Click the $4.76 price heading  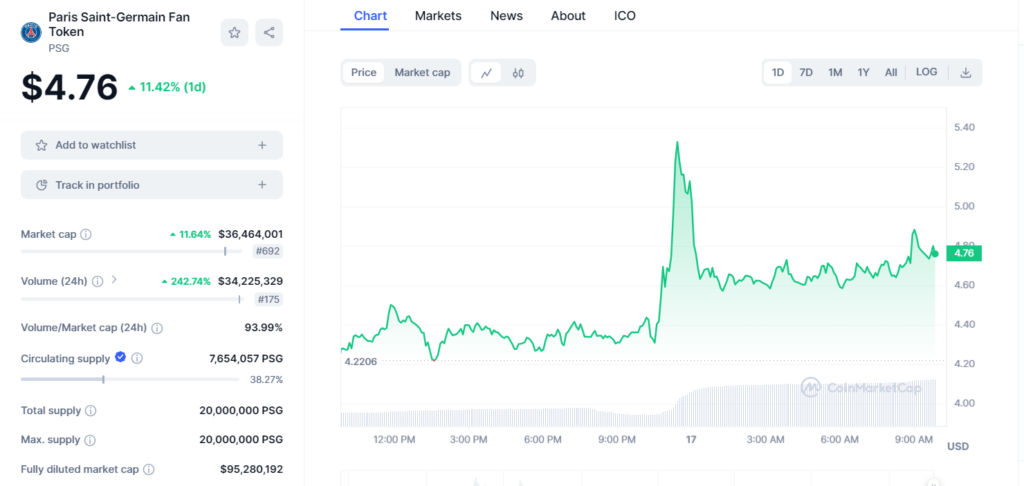69,88
